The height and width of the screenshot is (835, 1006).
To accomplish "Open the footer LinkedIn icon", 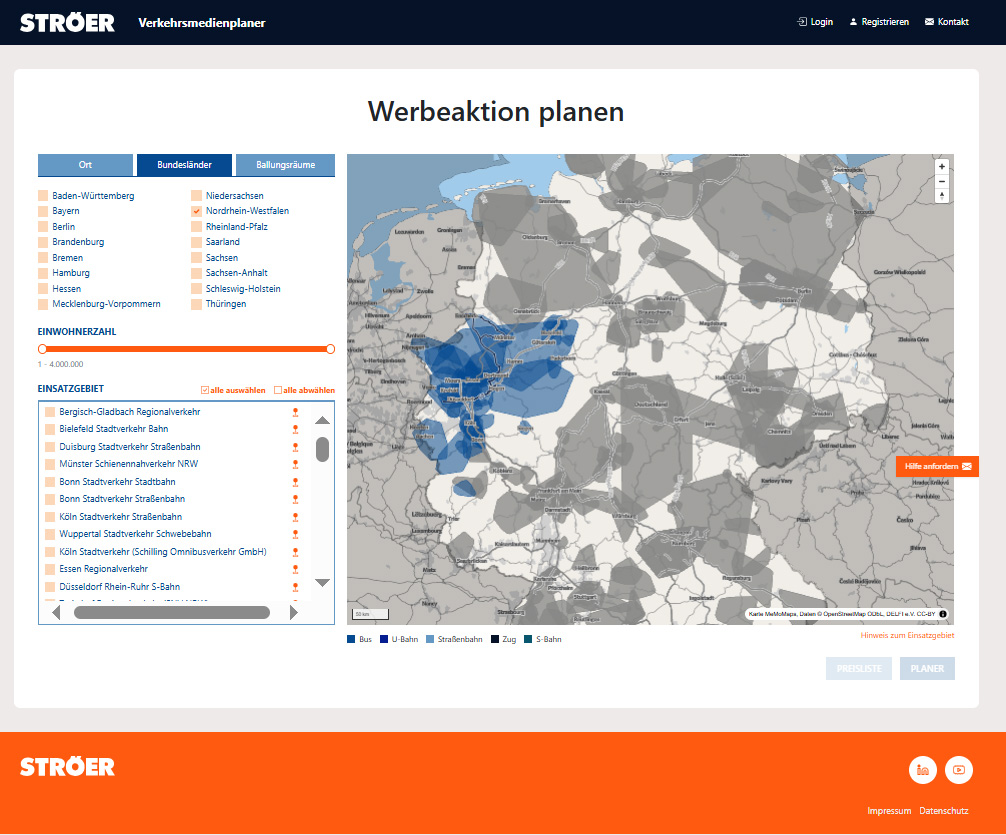I will coord(923,770).
